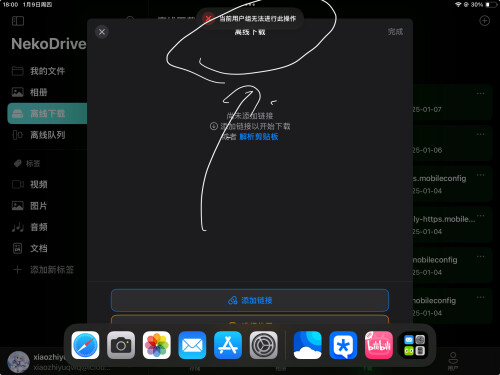Filter by 图片 tag
The image size is (500, 375).
(47, 206)
